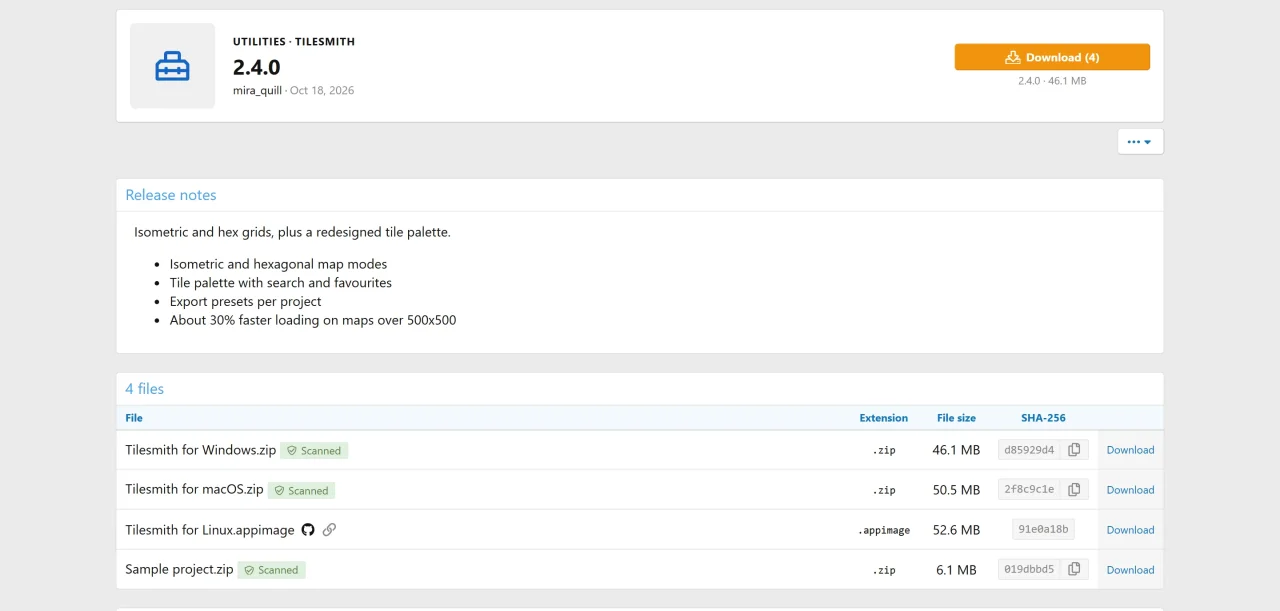
Task: Click the File size column header
Action: [956, 418]
